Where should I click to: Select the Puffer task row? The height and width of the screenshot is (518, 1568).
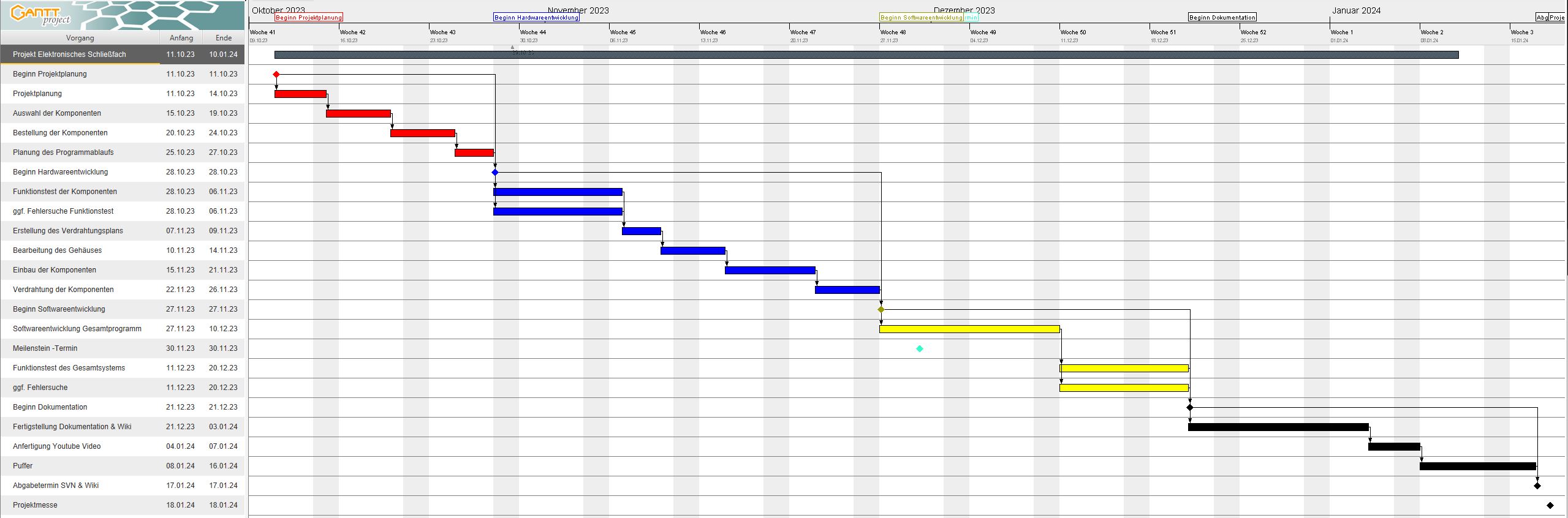[23, 466]
